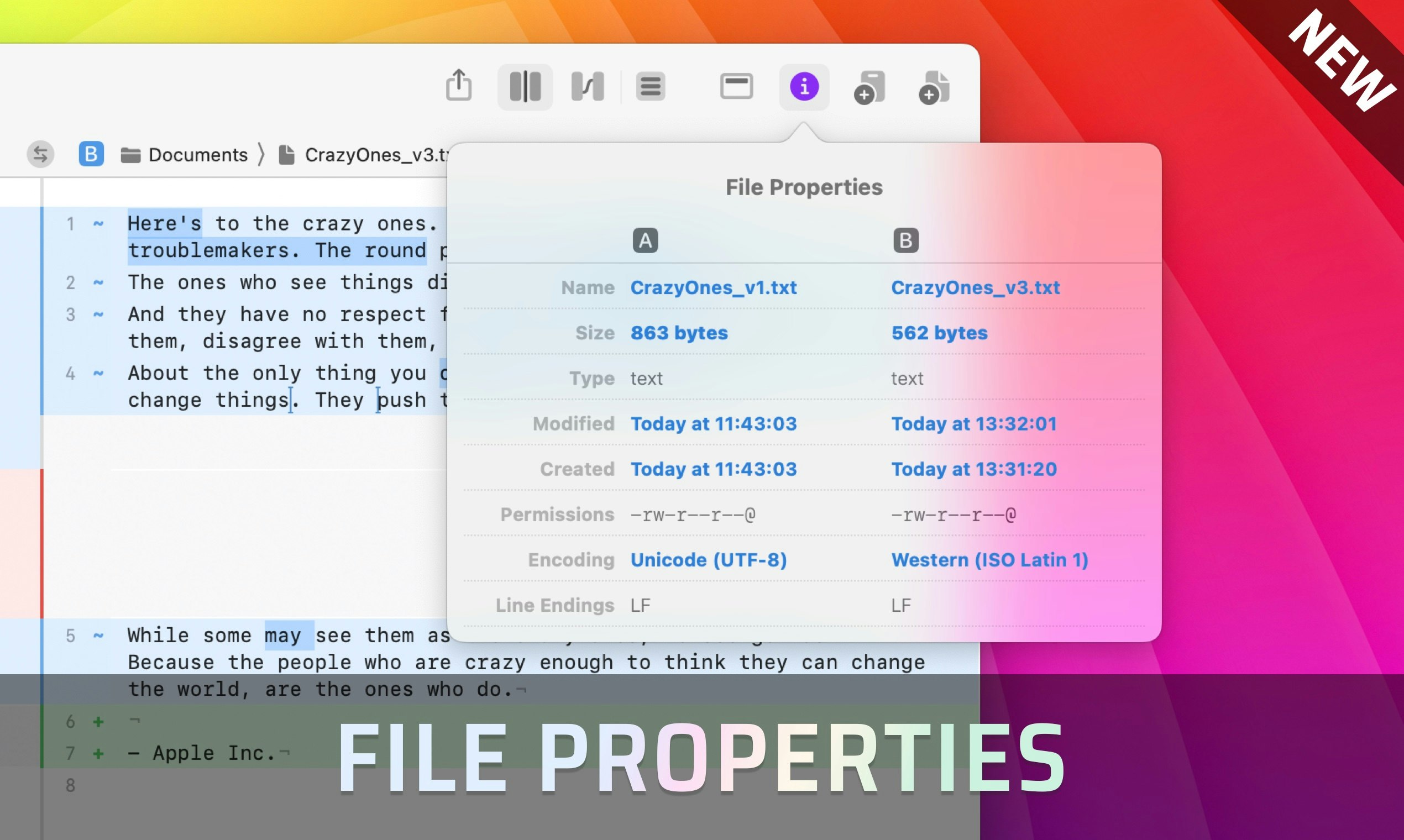Click Modified value Today at 11:43:03
Viewport: 1404px width, 840px height.
[713, 423]
